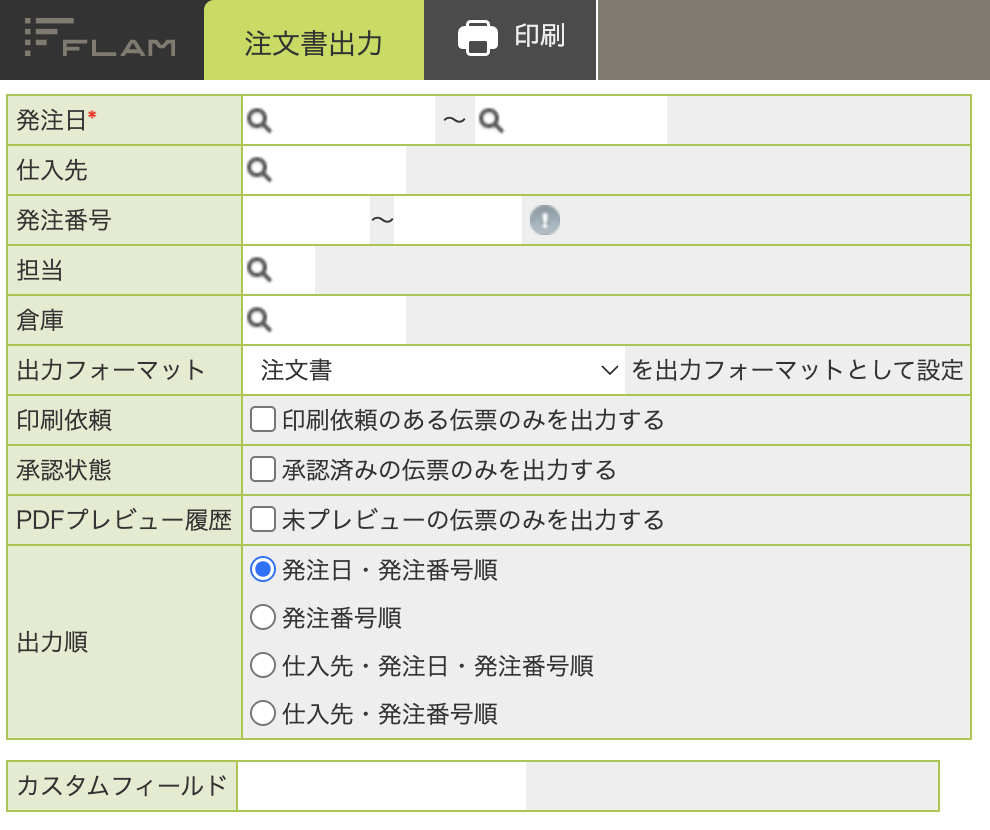Expand the 出力フォーマット dropdown
The height and width of the screenshot is (830, 990).
(x=434, y=370)
